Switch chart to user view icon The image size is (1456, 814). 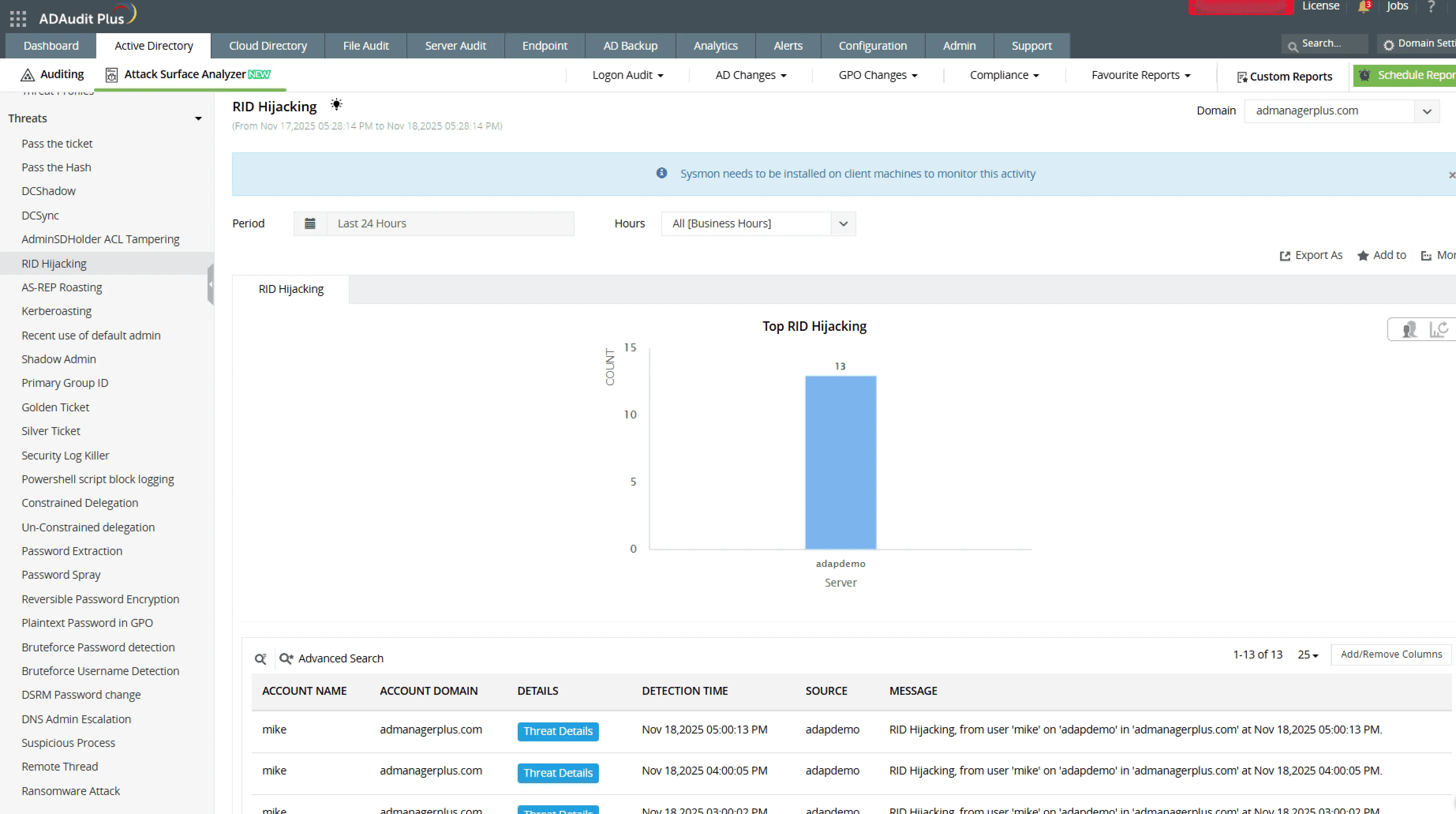1409,329
